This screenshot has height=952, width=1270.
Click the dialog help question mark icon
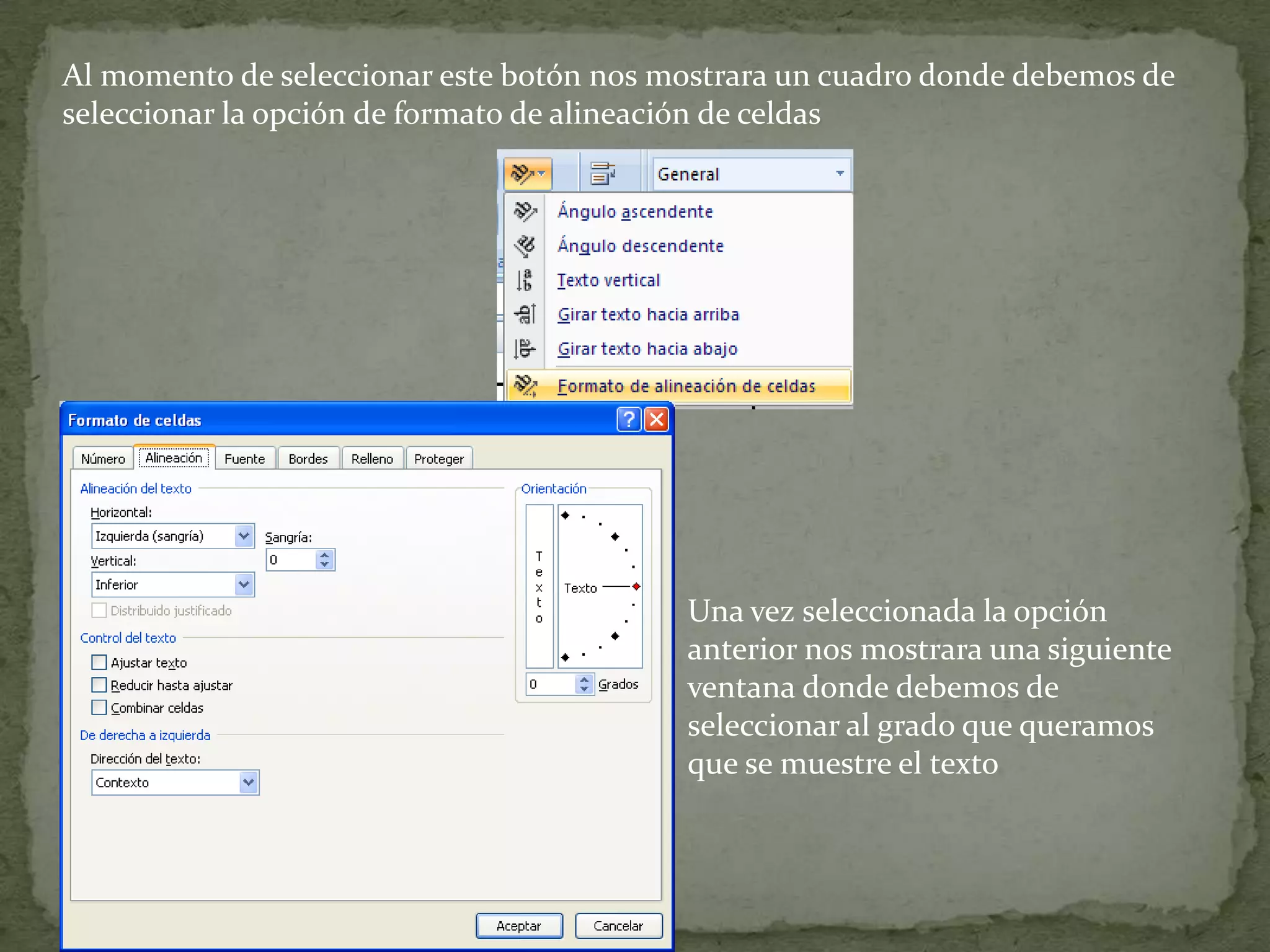[628, 420]
